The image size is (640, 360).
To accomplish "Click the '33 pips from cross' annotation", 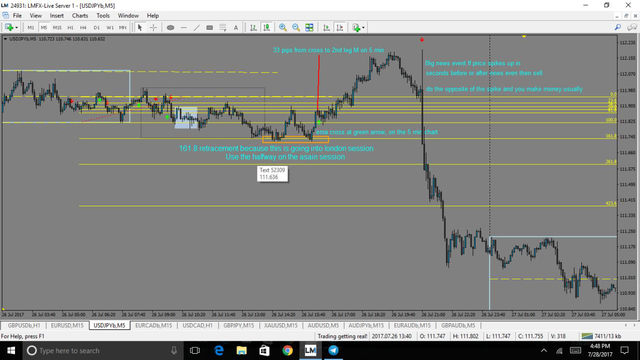I will pyautogui.click(x=329, y=50).
